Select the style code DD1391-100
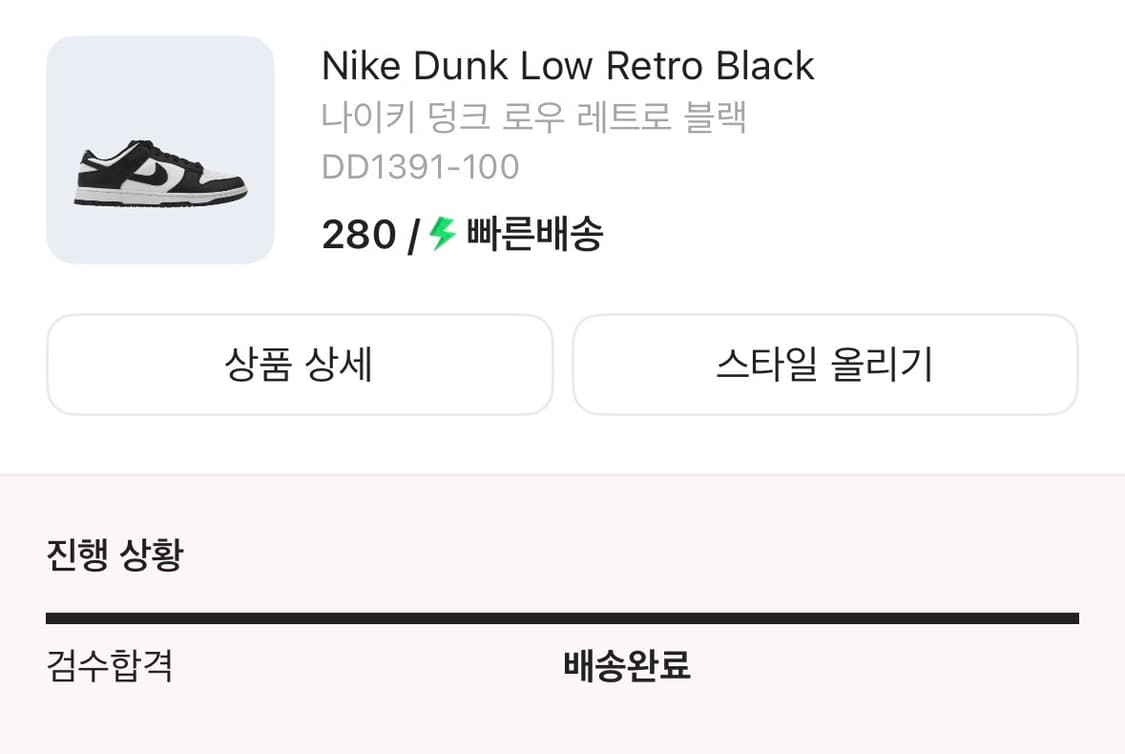The height and width of the screenshot is (754, 1125). 421,166
